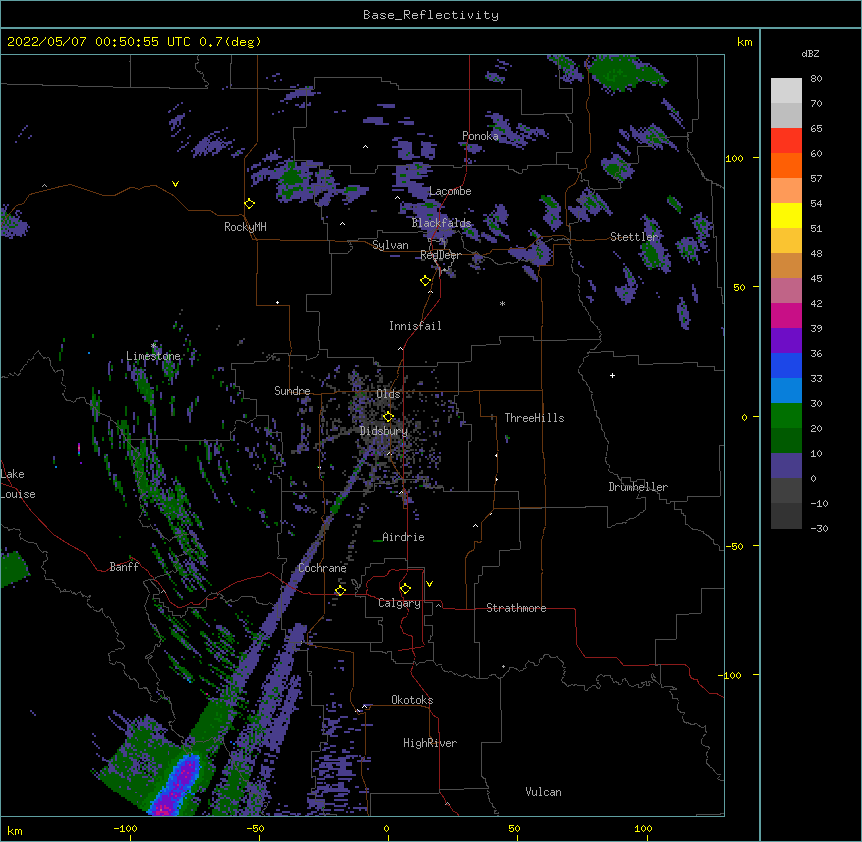
Task: Click the -30 value in the dBZ legend
Action: tap(819, 528)
